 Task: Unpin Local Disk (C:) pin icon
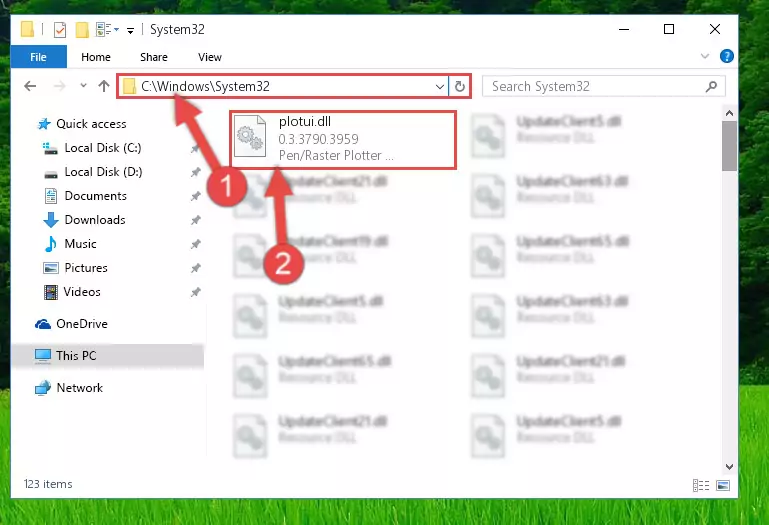(x=195, y=148)
